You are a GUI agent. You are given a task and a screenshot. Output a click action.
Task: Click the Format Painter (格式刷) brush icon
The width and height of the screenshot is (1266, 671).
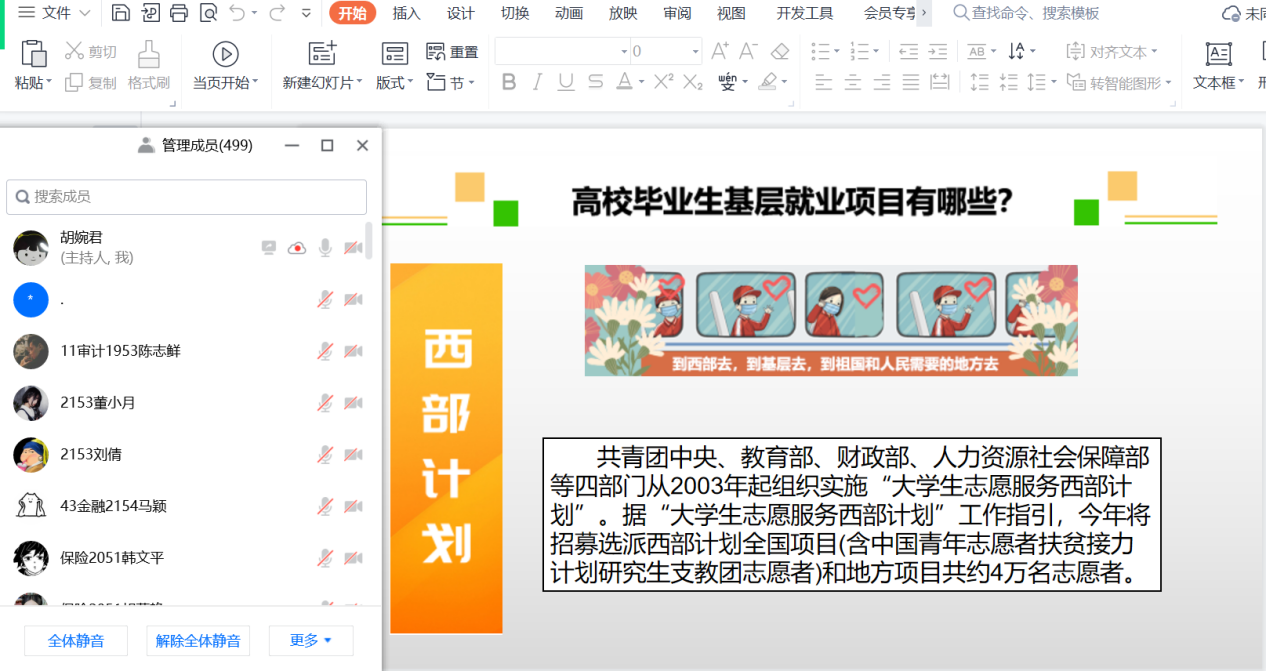148,54
